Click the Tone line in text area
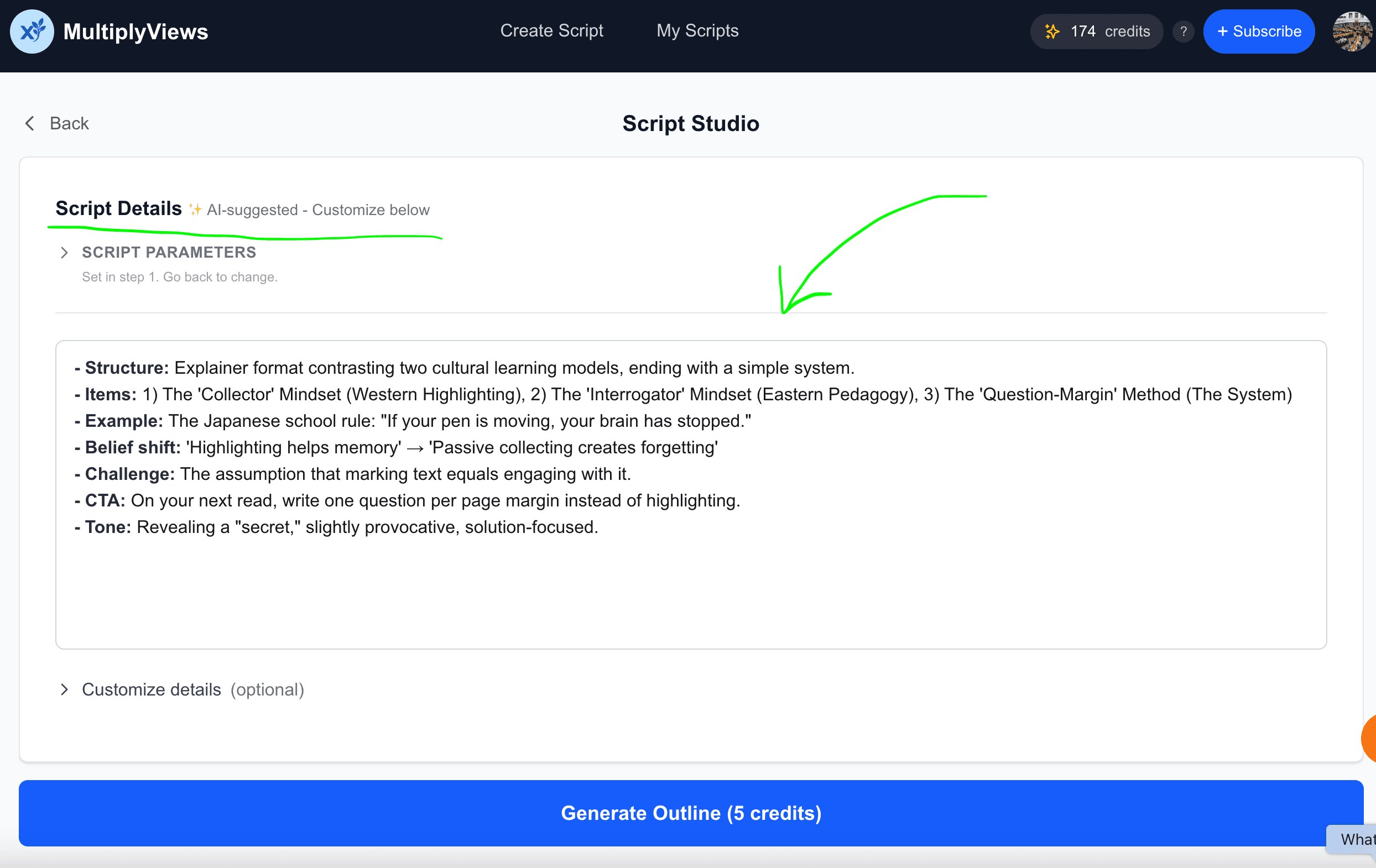Image resolution: width=1376 pixels, height=868 pixels. point(337,527)
